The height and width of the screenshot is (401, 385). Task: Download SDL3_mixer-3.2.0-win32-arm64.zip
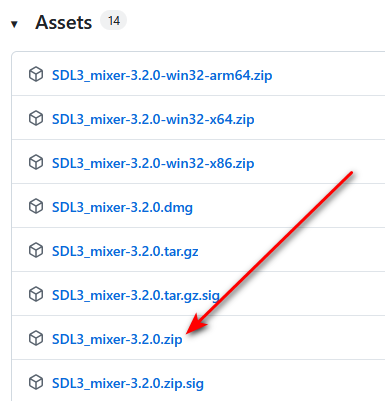[162, 75]
